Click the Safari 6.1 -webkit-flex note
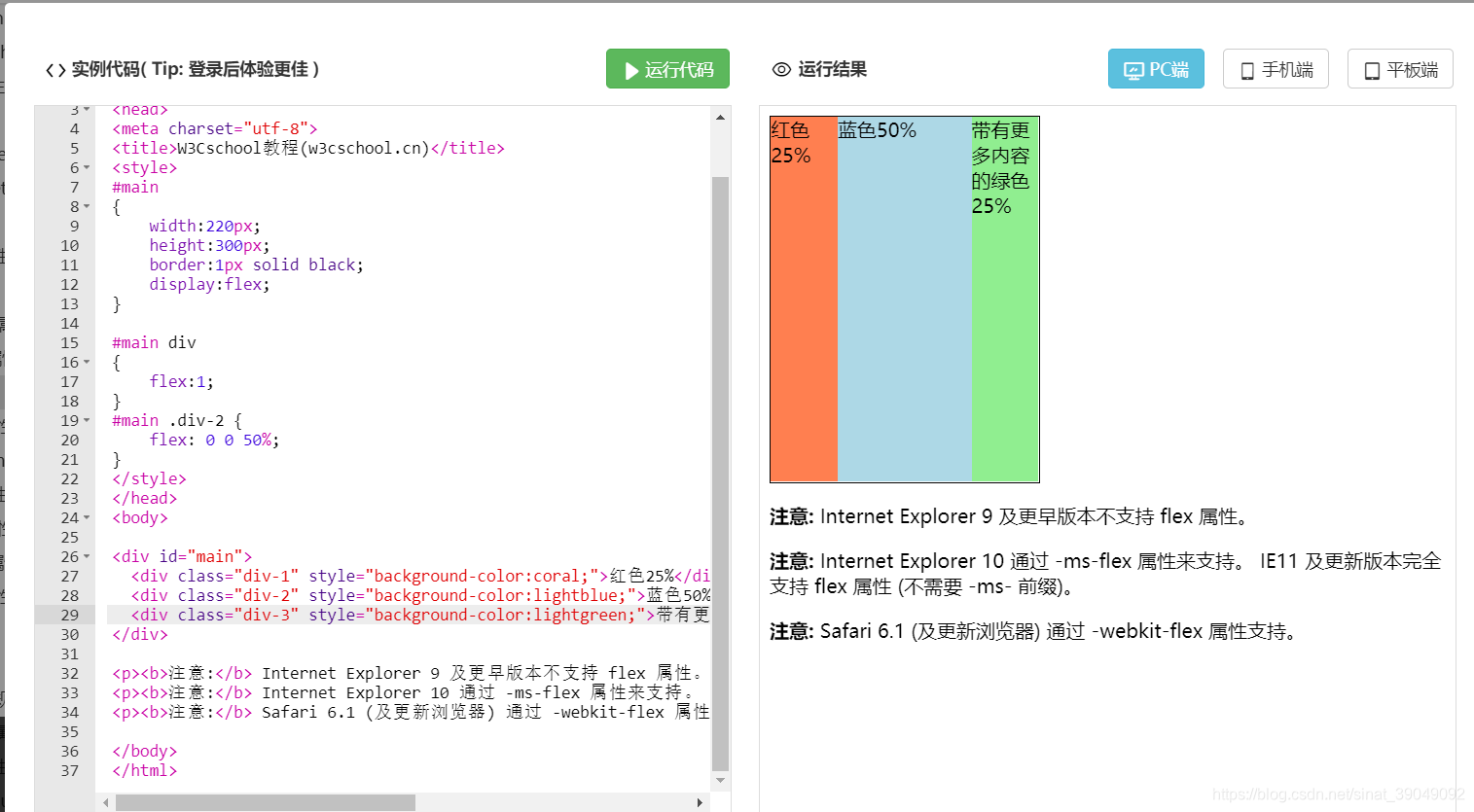 point(1036,631)
